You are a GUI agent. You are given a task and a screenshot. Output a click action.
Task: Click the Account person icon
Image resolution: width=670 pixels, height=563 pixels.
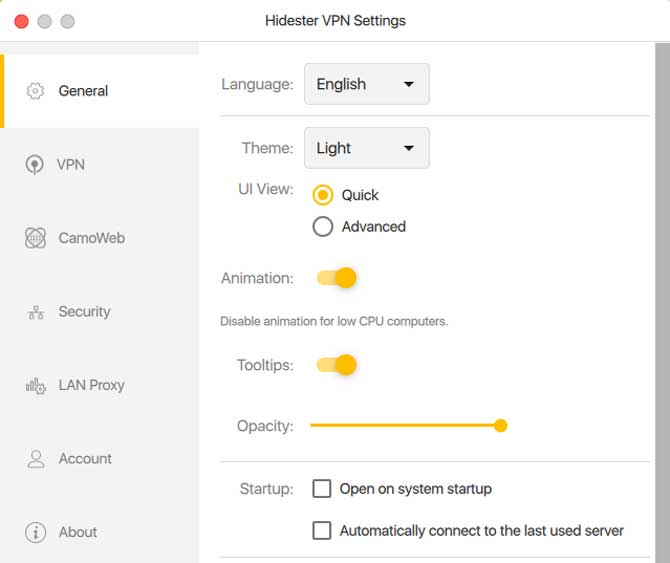tap(35, 459)
